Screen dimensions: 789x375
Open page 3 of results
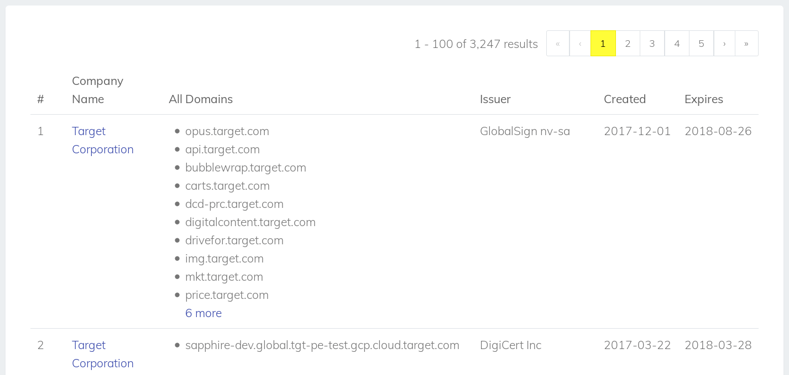point(652,44)
